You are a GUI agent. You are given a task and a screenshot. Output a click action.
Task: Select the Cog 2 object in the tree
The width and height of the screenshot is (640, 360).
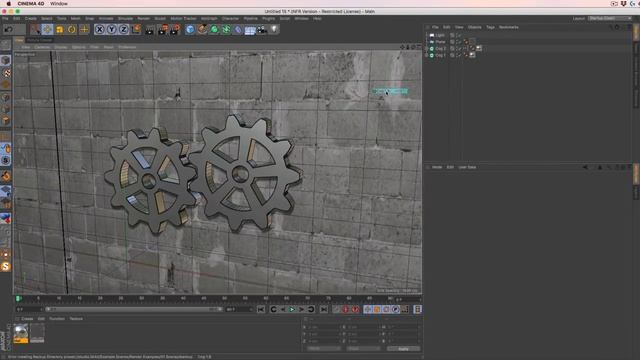pyautogui.click(x=440, y=49)
